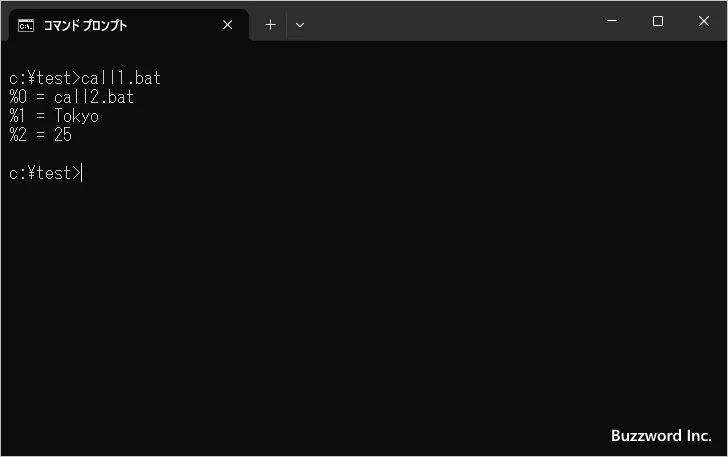Image resolution: width=728 pixels, height=457 pixels.
Task: Click the Command Prompt icon in the tab
Action: pos(27,25)
